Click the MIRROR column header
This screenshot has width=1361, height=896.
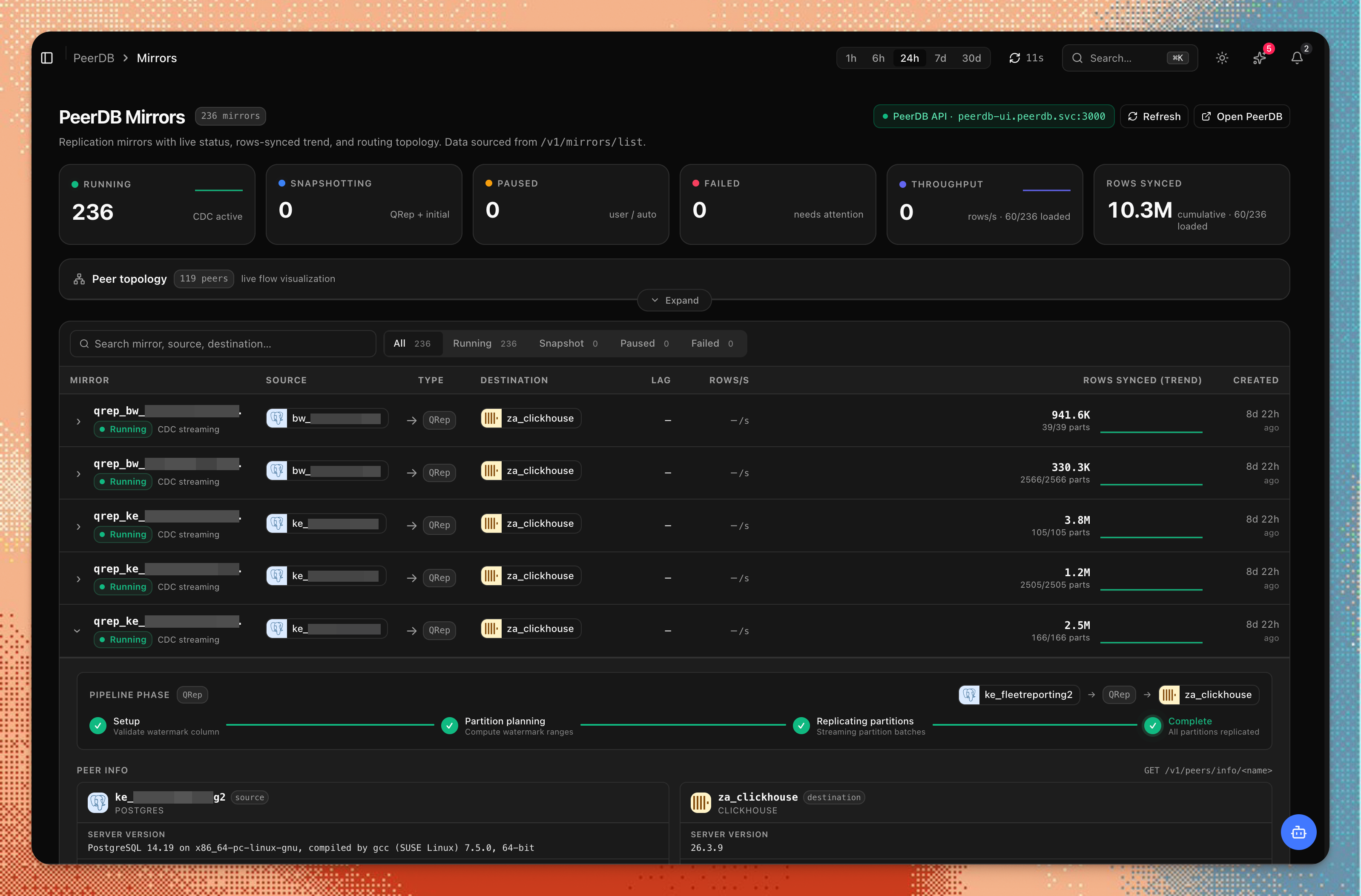pyautogui.click(x=89, y=380)
